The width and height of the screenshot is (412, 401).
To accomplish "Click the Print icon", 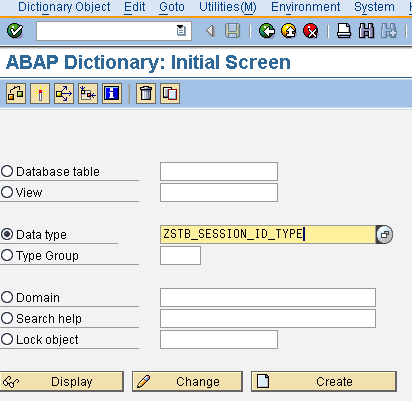I will click(344, 31).
